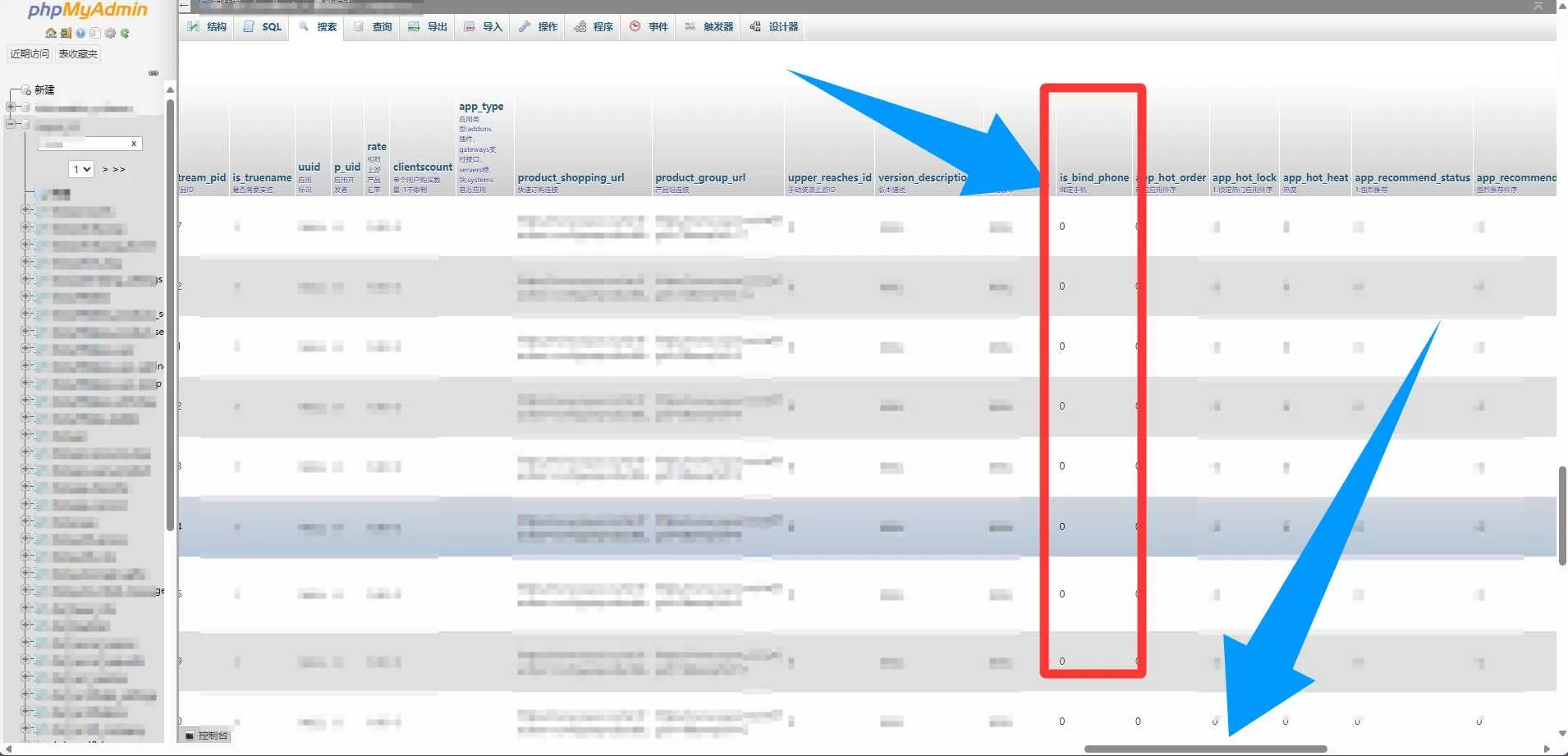The height and width of the screenshot is (756, 1568).
Task: Open the 导出 export tab
Action: tap(428, 26)
